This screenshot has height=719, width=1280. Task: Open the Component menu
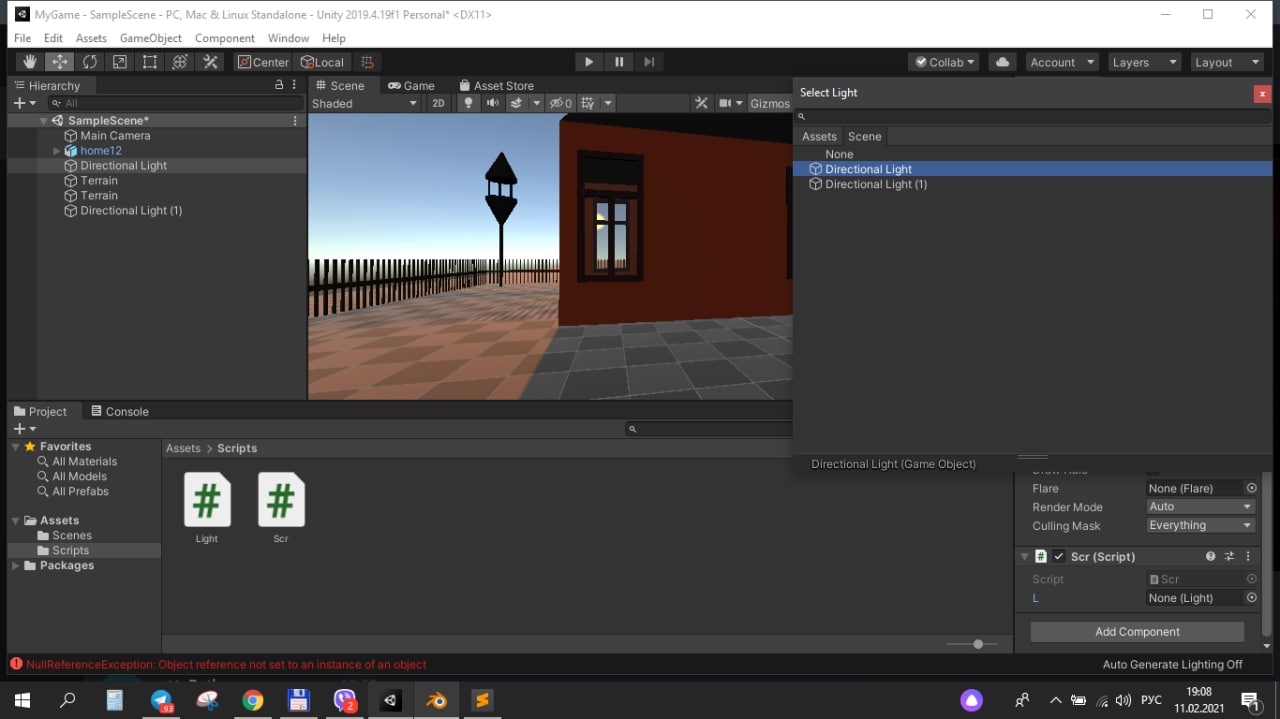(225, 38)
